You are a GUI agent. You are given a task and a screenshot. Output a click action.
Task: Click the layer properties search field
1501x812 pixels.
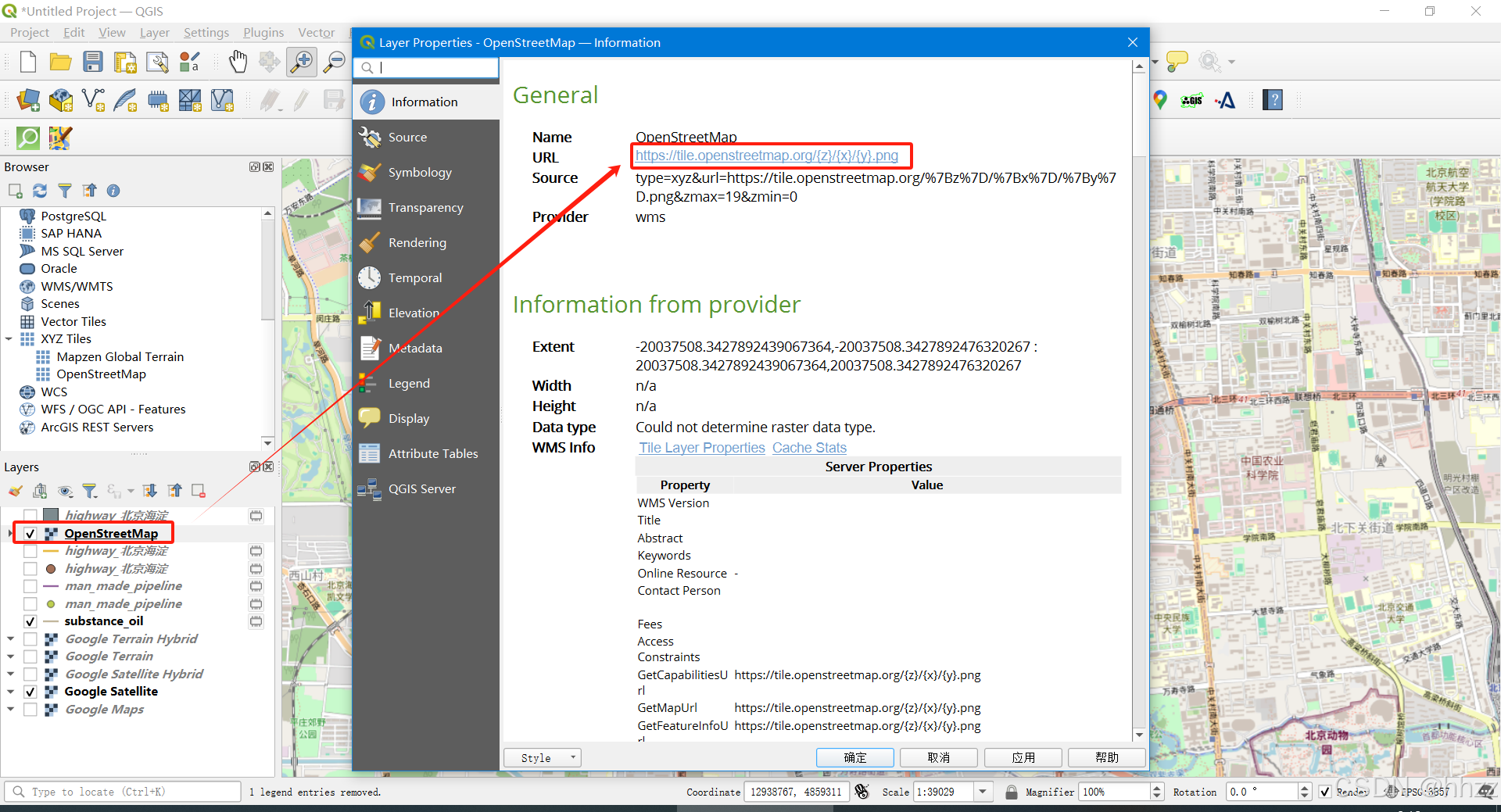pos(426,68)
